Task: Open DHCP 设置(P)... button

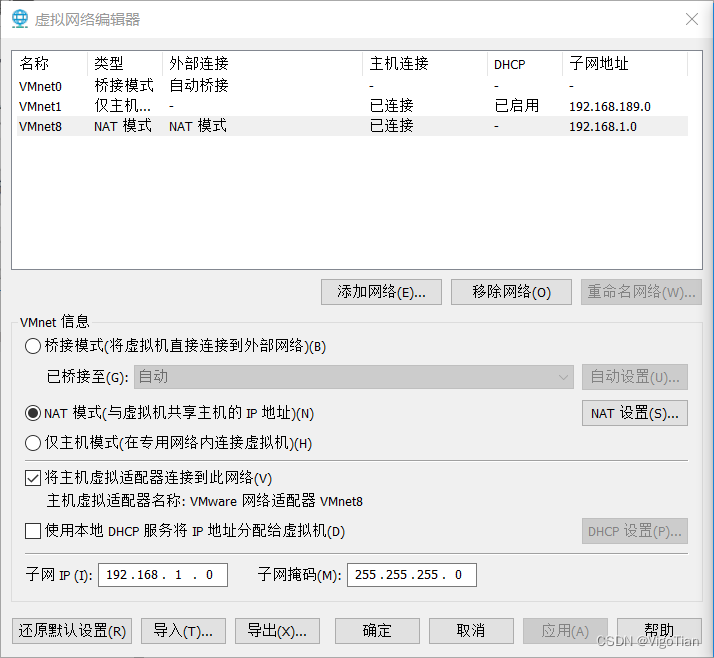Action: 635,531
